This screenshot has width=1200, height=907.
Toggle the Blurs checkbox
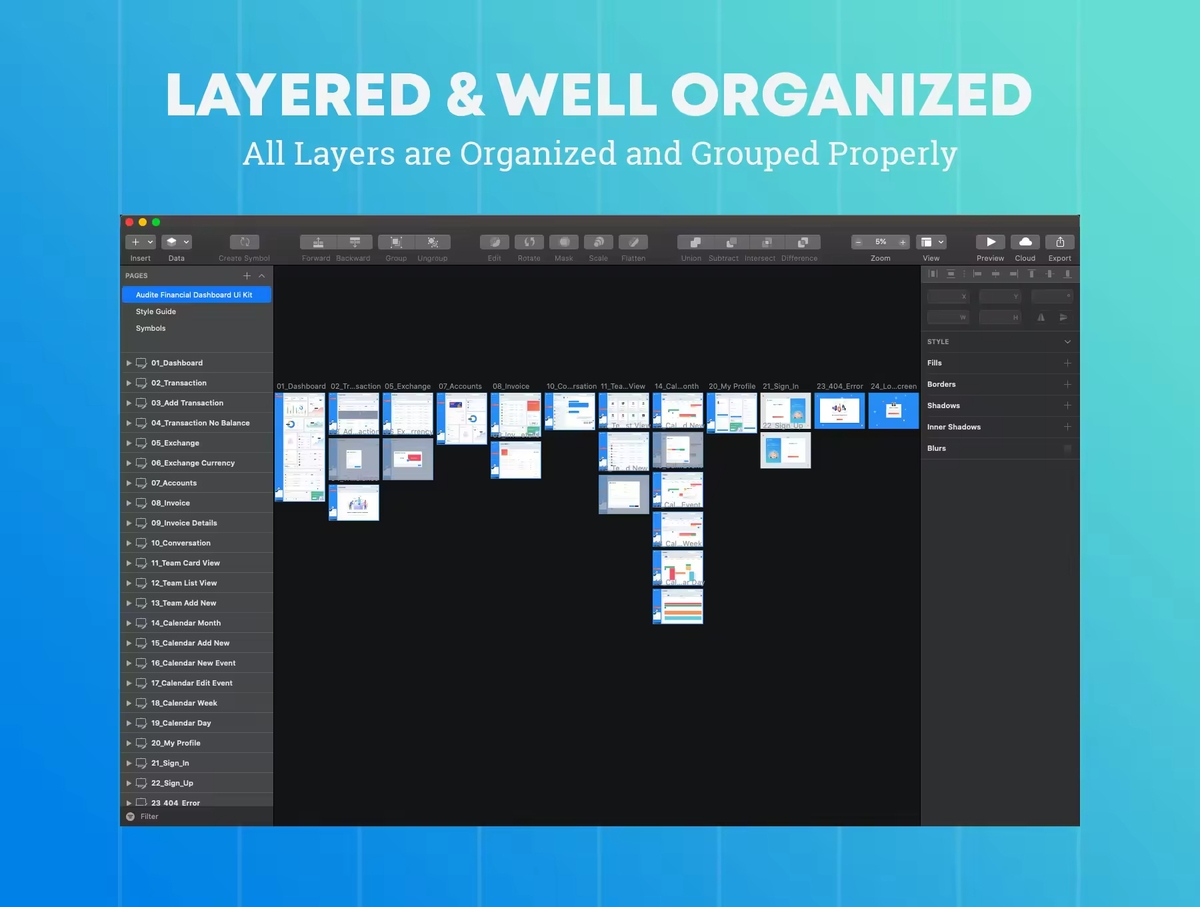(1067, 448)
